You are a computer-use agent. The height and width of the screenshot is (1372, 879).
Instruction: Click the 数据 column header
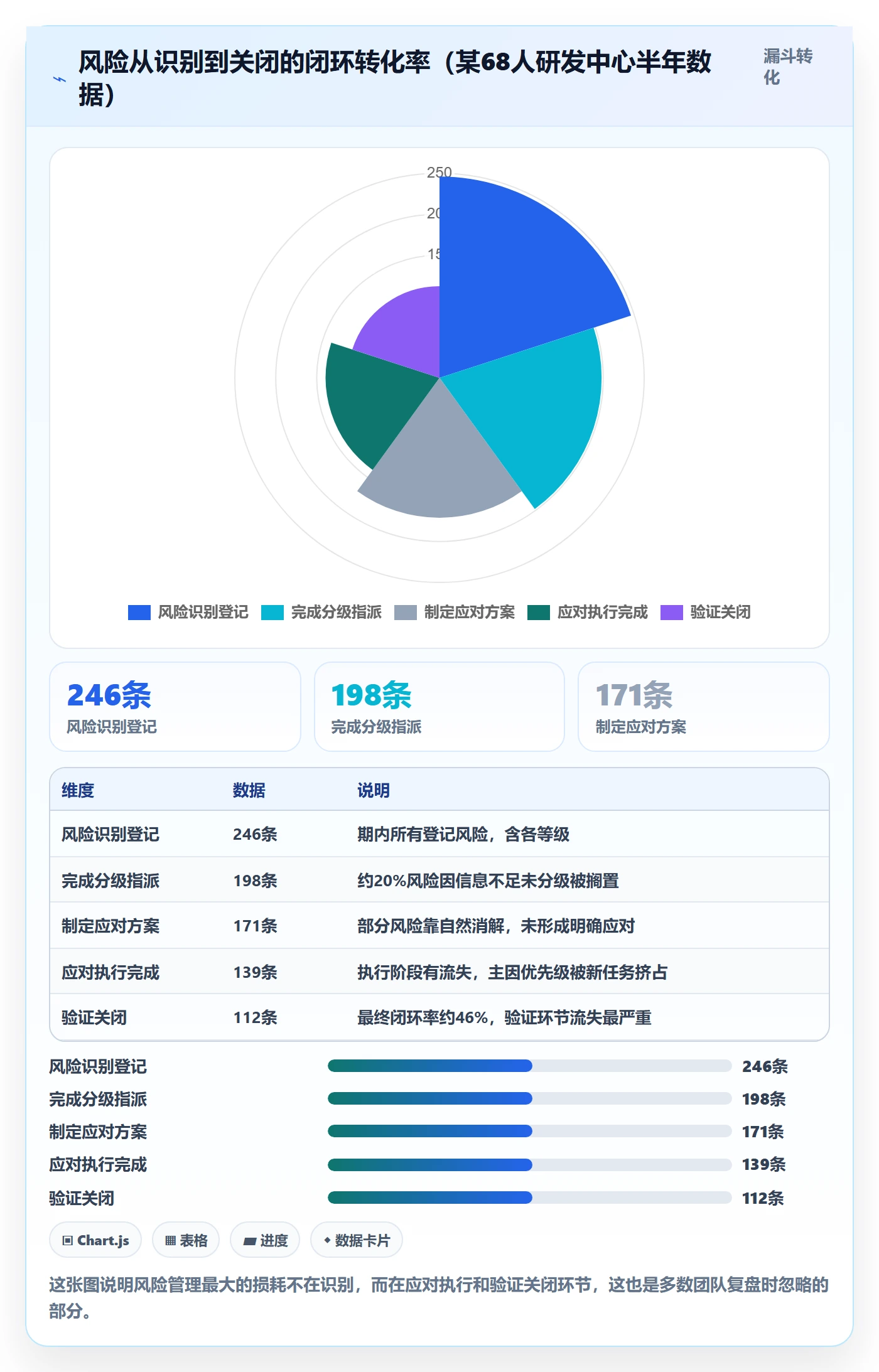tap(249, 790)
